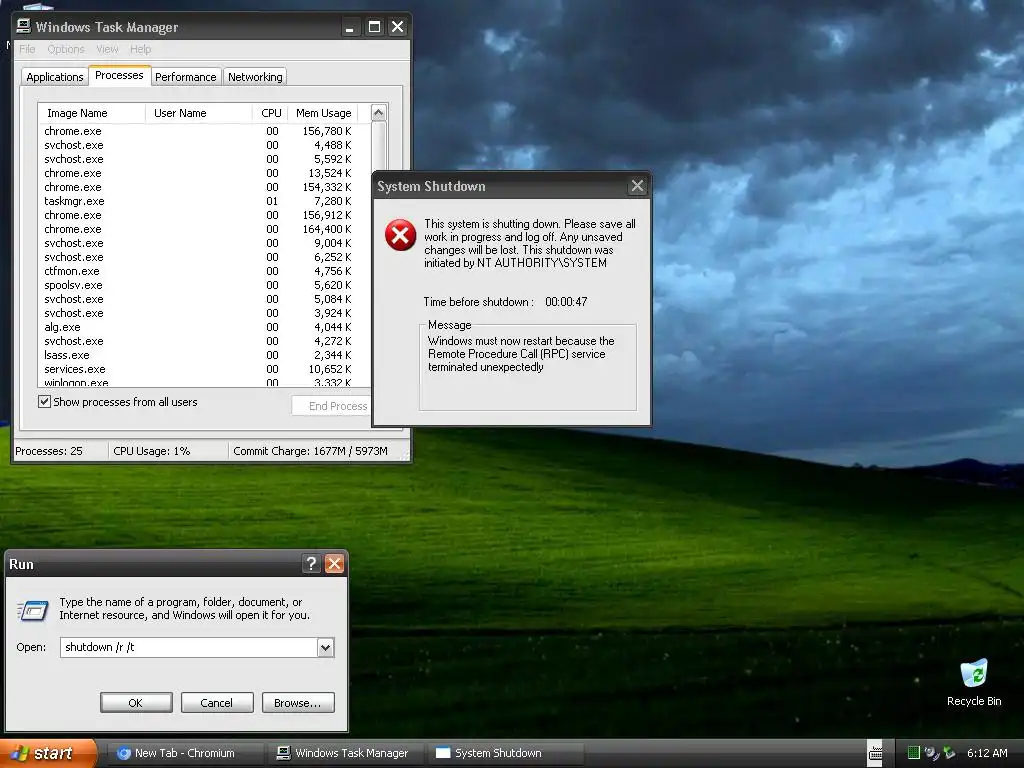Select chrome.exe using 156,780 K
Viewport: 1024px width, 768px height.
point(198,131)
